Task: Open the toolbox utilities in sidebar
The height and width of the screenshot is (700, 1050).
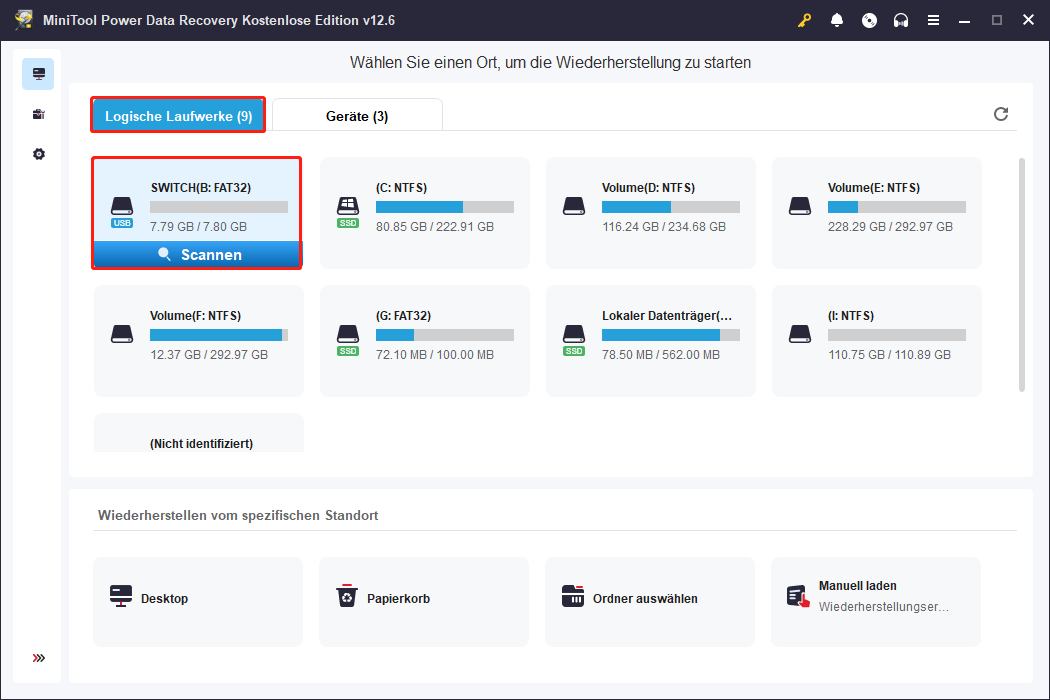Action: tap(38, 114)
